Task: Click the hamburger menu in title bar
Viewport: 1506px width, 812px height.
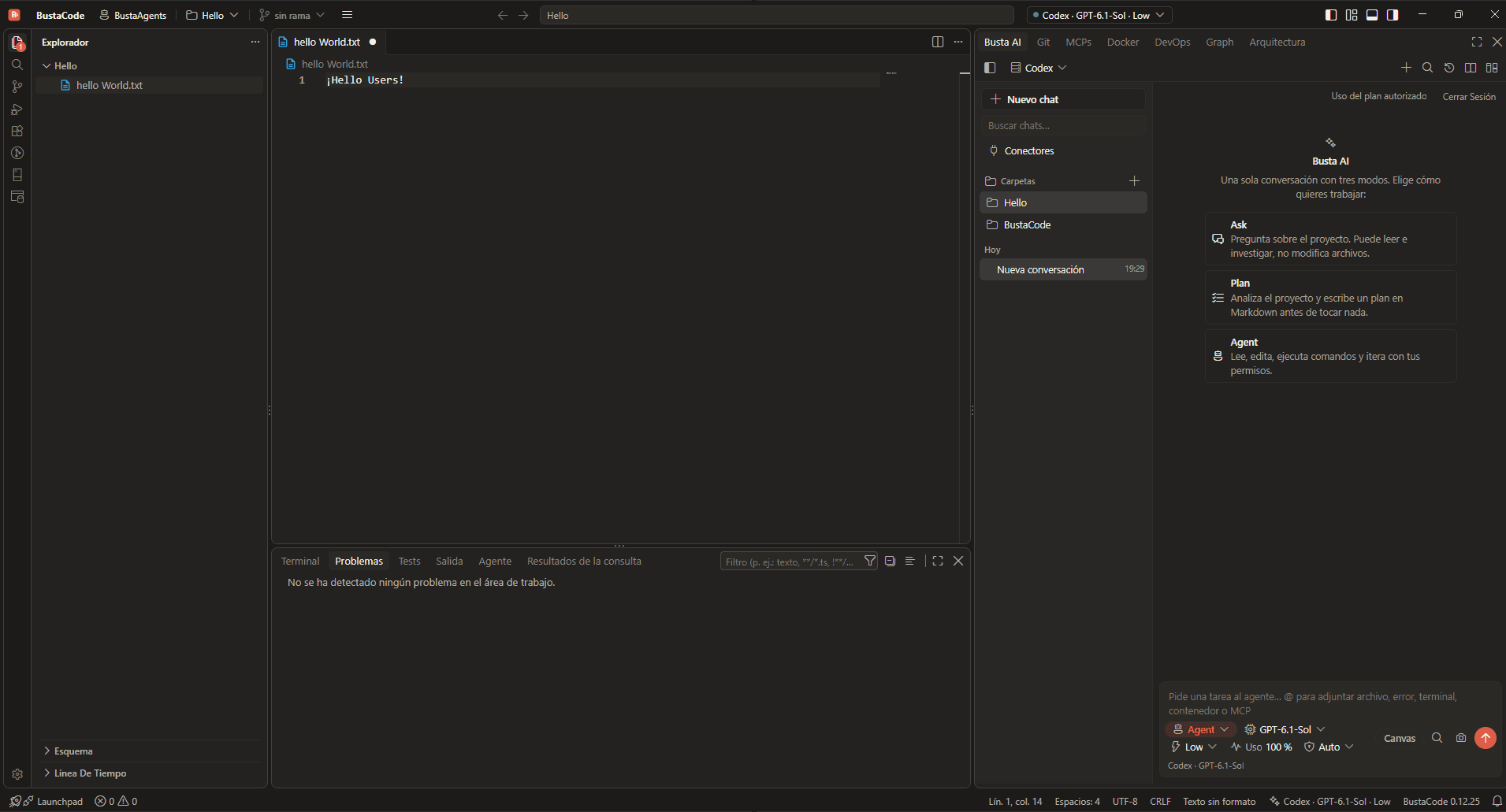Action: [x=347, y=15]
